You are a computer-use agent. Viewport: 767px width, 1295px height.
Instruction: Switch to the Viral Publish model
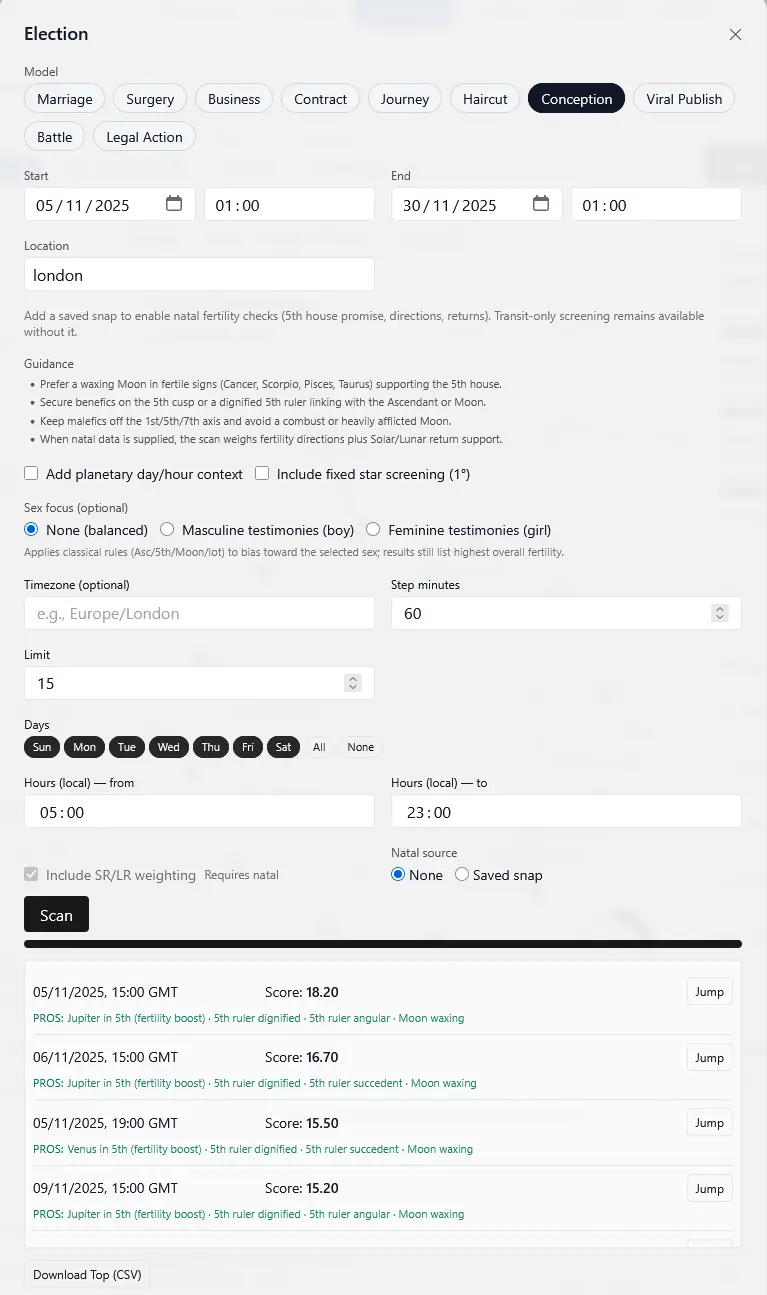(x=684, y=99)
